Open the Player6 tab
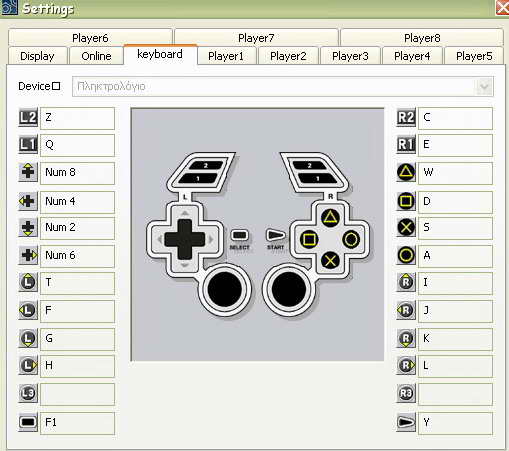509x451 pixels. click(x=90, y=37)
